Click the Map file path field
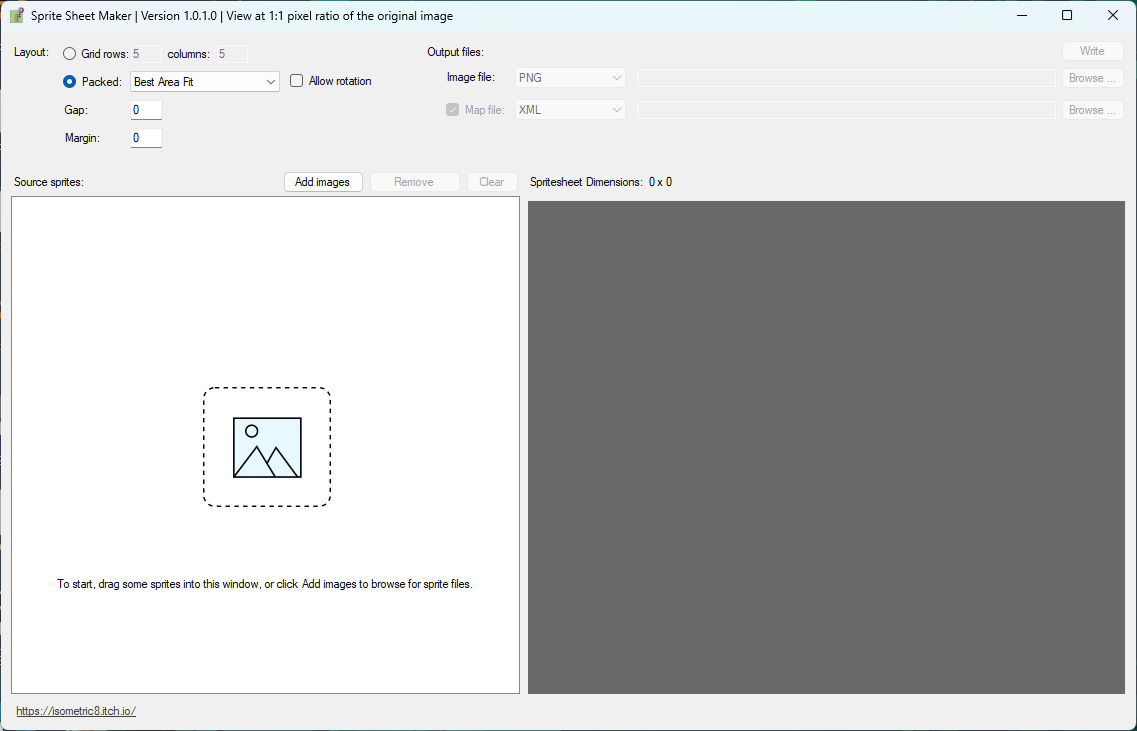 pyautogui.click(x=845, y=110)
